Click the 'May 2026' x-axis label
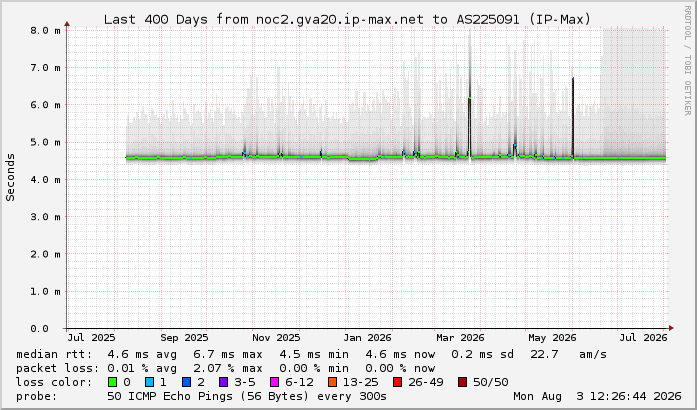This screenshot has height=410, width=697. pyautogui.click(x=552, y=338)
